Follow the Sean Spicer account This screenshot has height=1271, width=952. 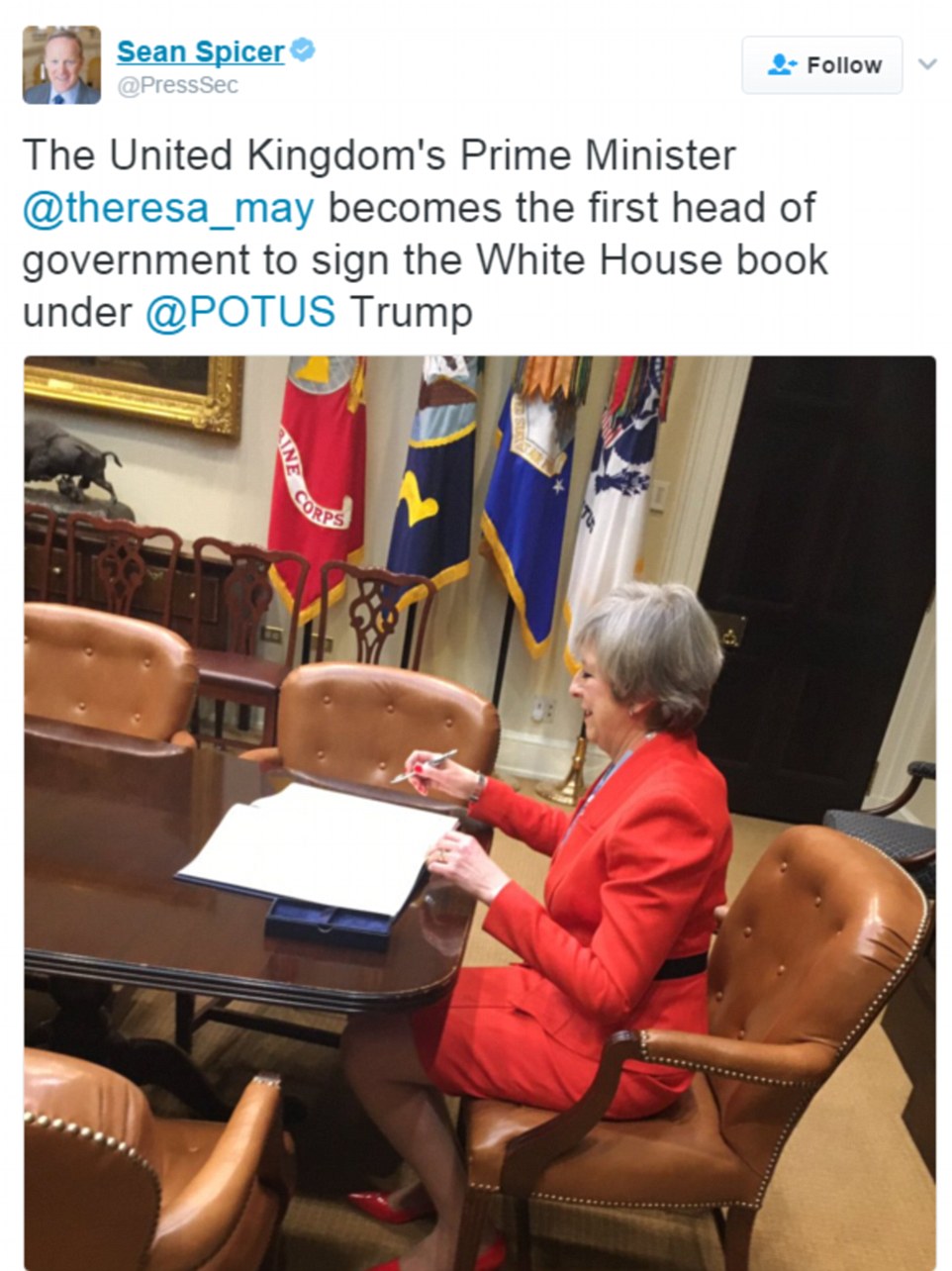tap(822, 65)
